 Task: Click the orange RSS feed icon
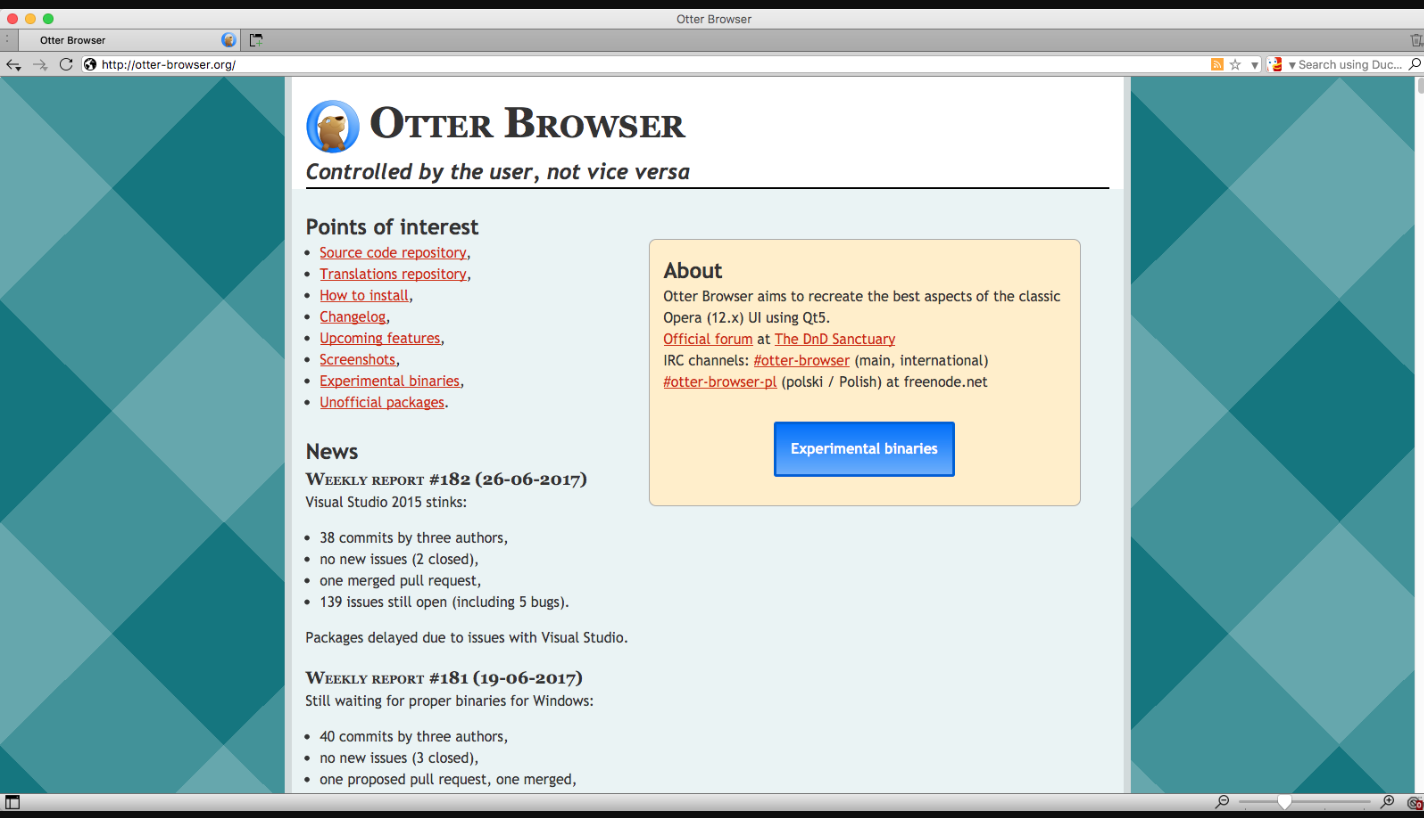[x=1217, y=64]
